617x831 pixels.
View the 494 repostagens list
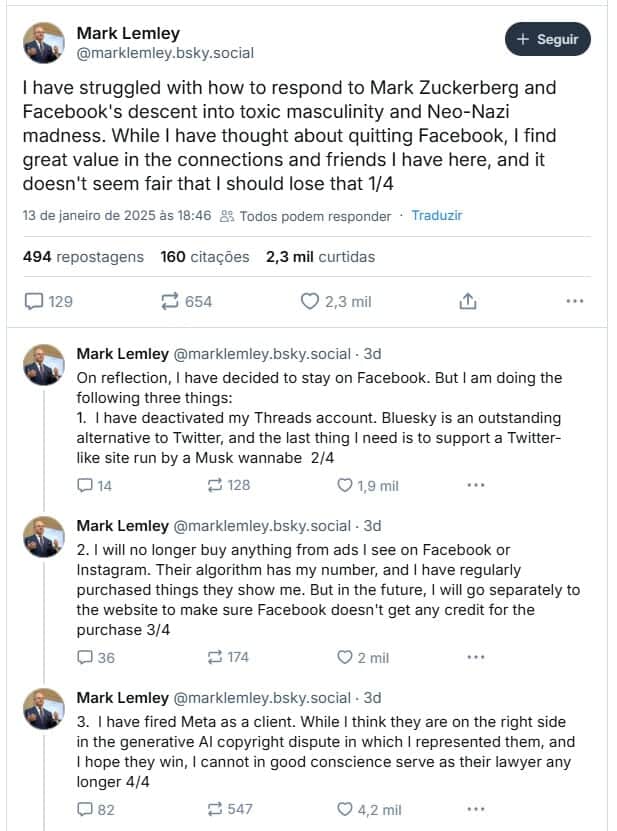click(x=83, y=257)
